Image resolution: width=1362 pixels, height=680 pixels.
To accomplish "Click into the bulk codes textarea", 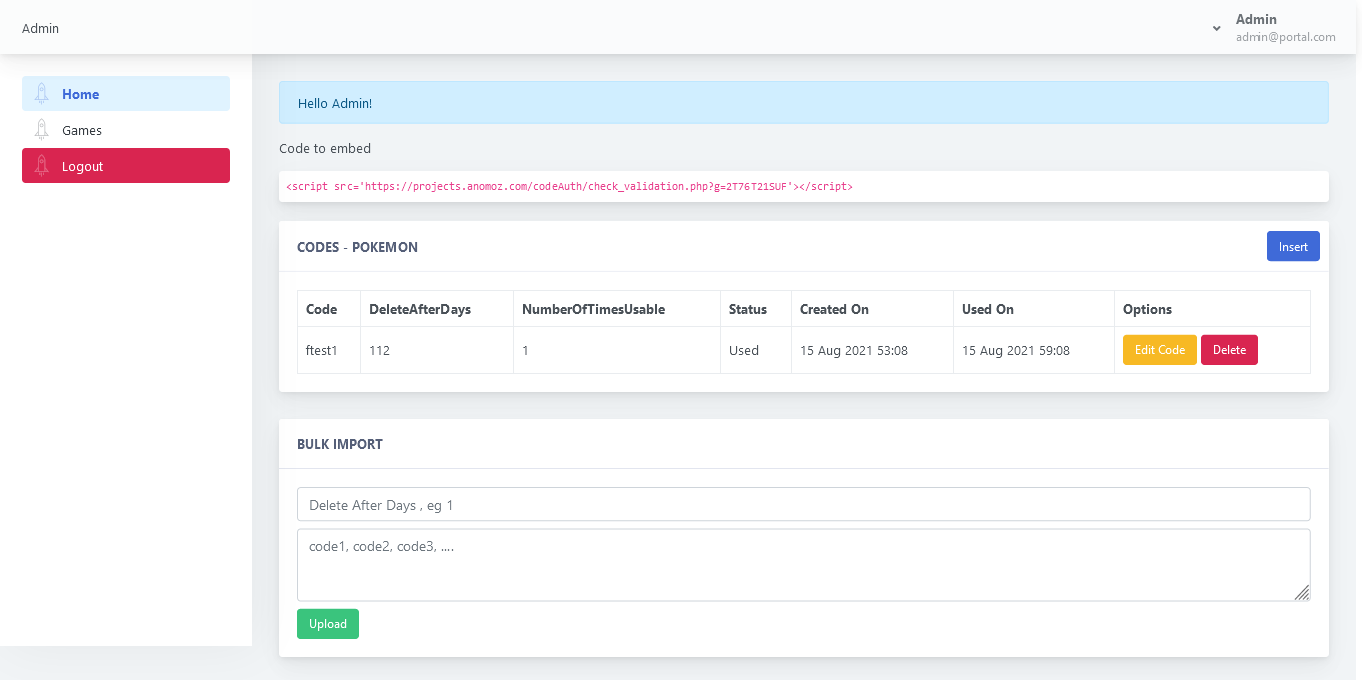I will pos(803,565).
